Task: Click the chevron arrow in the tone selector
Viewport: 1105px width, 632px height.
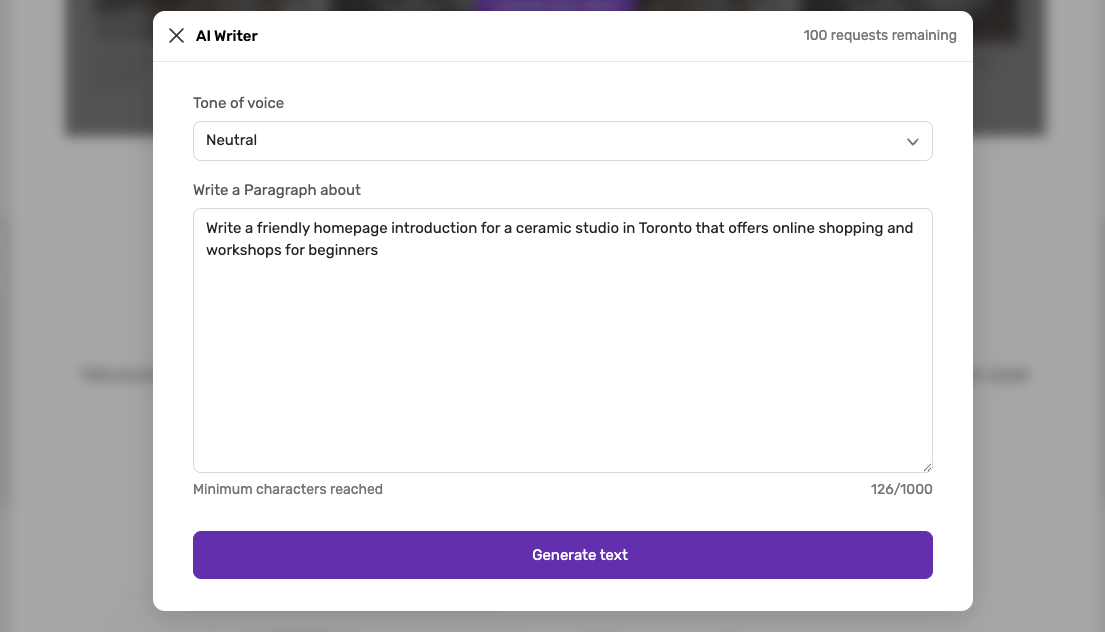Action: tap(912, 142)
